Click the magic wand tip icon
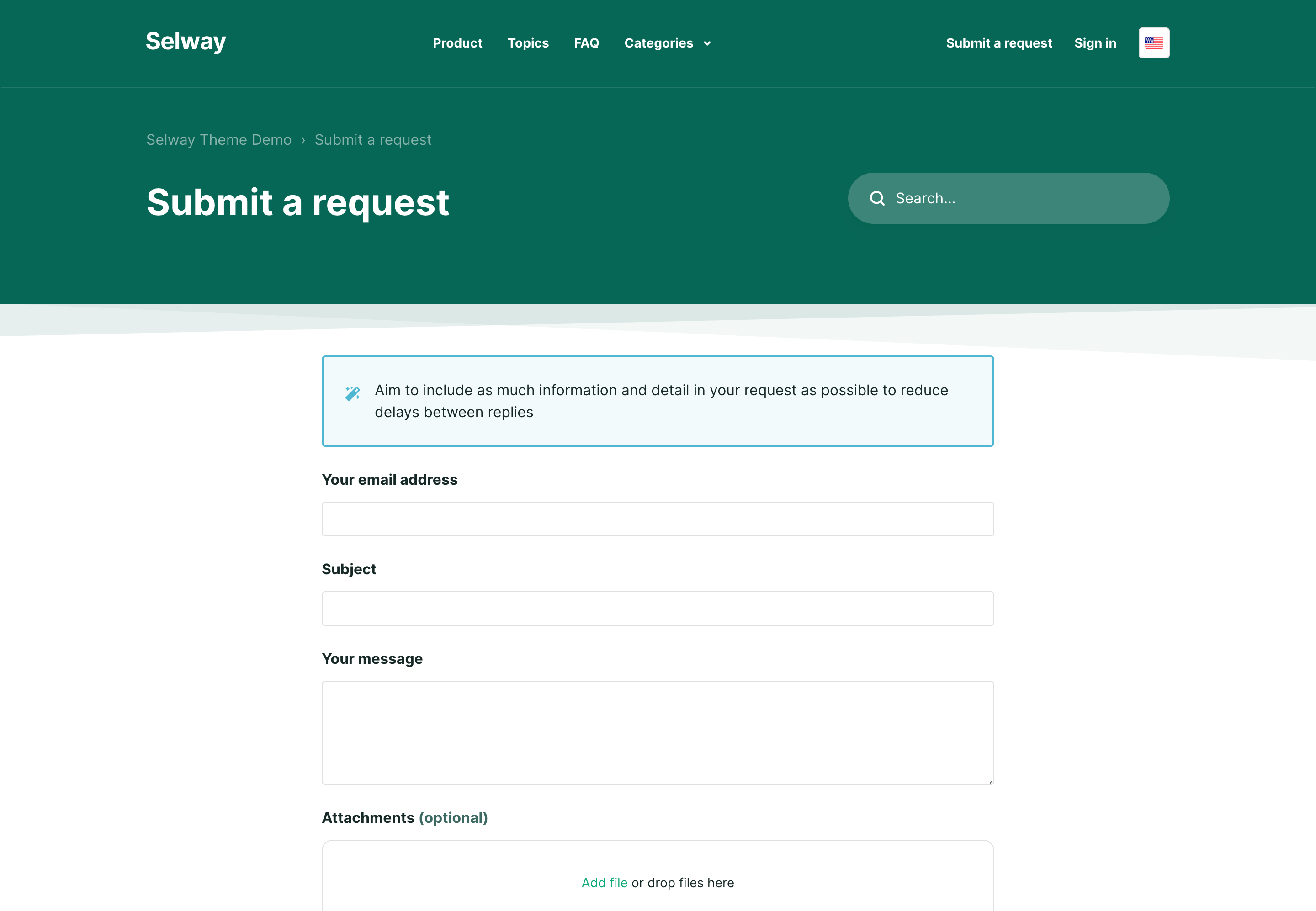This screenshot has width=1316, height=911. [x=353, y=393]
